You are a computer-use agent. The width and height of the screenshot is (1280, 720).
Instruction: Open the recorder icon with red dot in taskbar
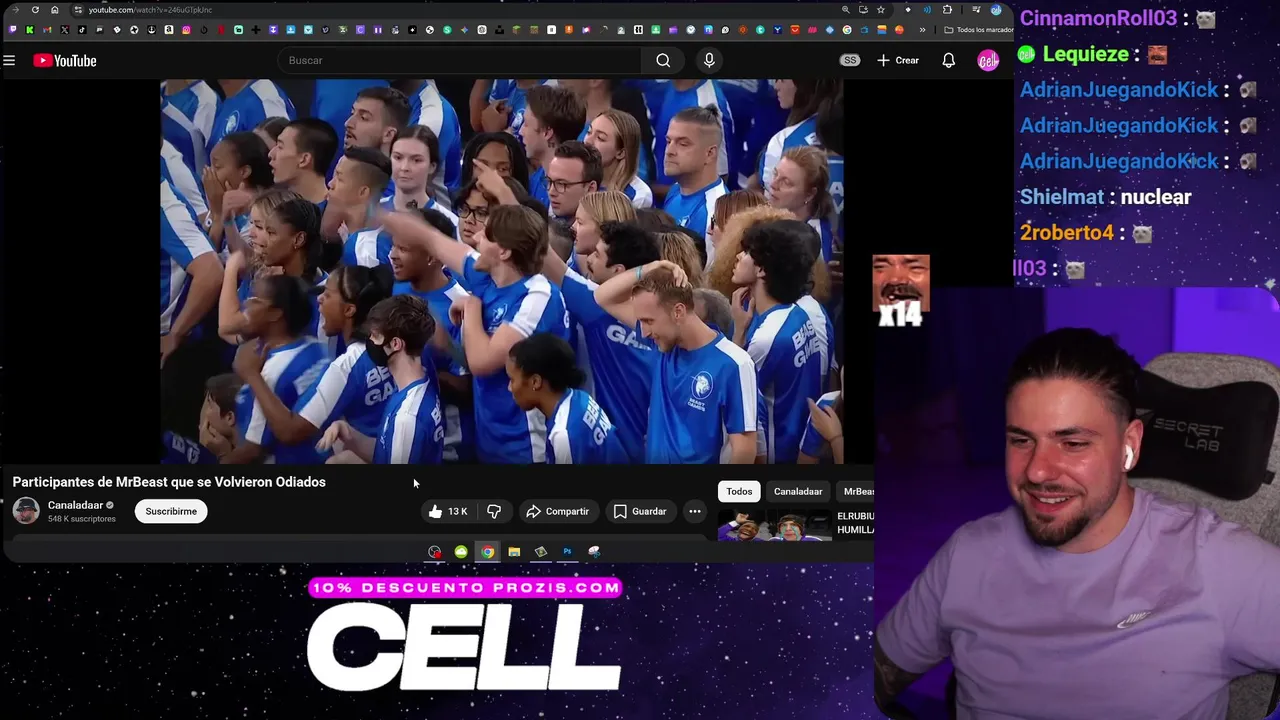tap(434, 551)
